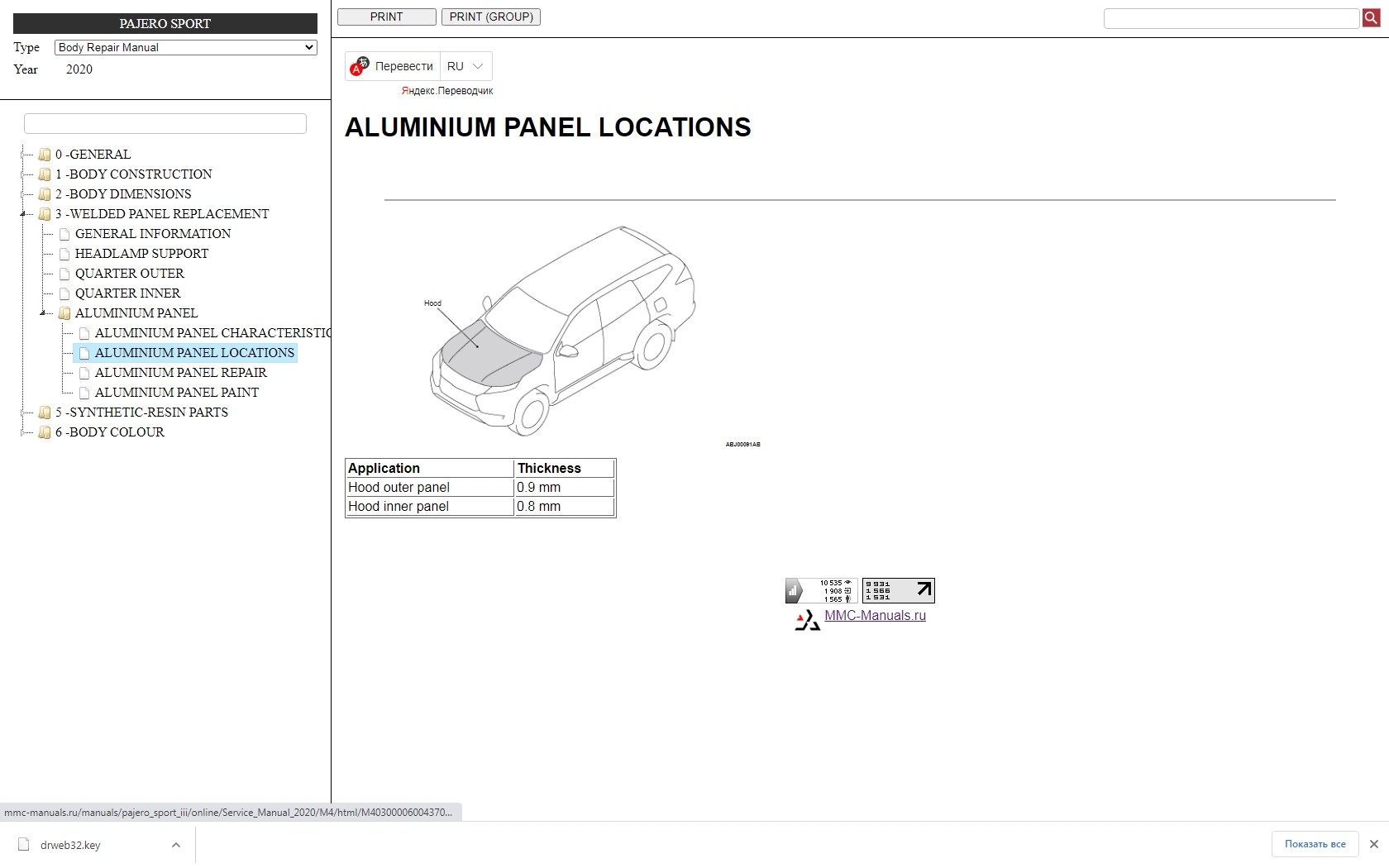Image resolution: width=1389 pixels, height=868 pixels.
Task: Open the MMC-Manuals.ru link
Action: (x=875, y=616)
